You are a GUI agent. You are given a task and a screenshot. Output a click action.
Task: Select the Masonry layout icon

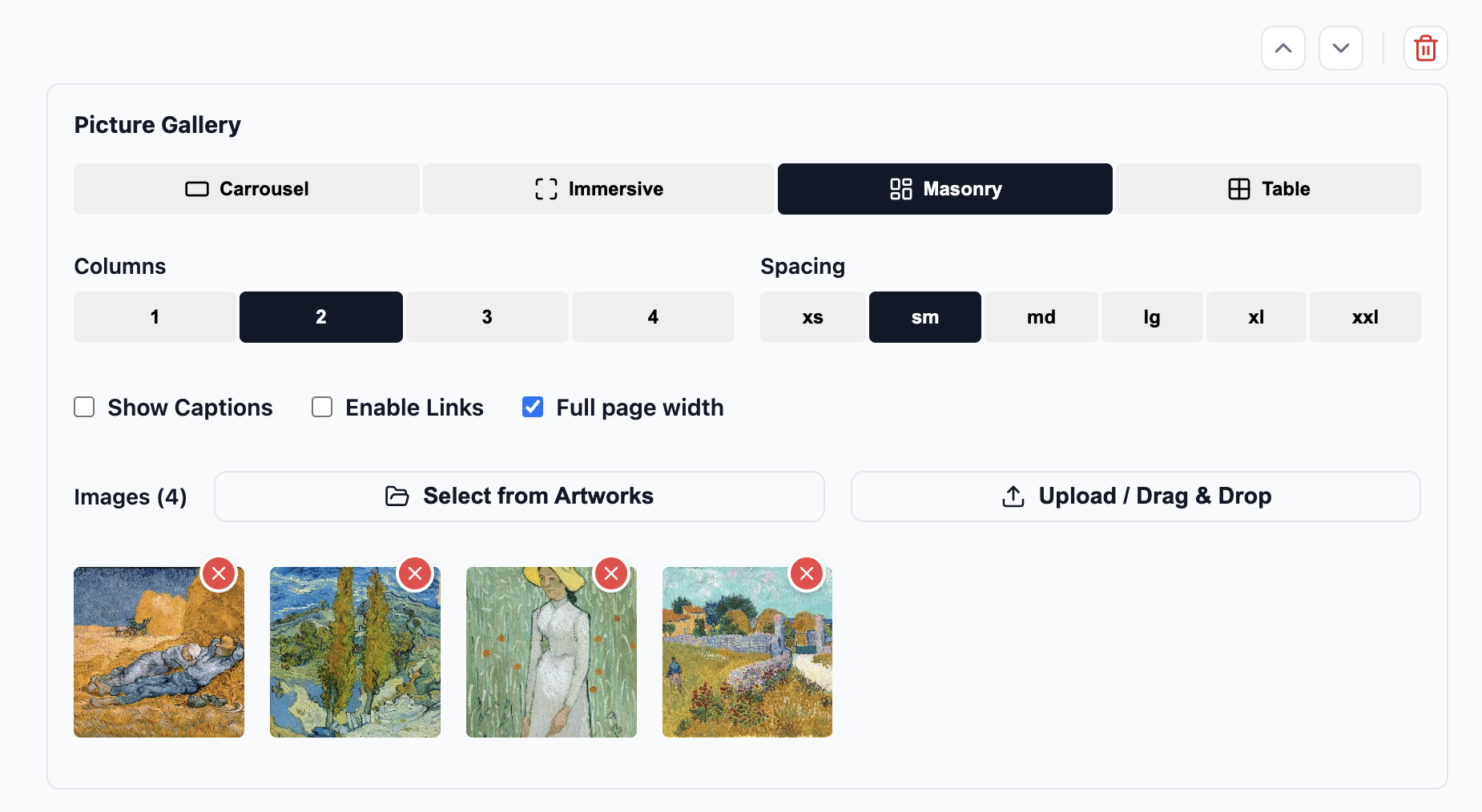pyautogui.click(x=900, y=189)
